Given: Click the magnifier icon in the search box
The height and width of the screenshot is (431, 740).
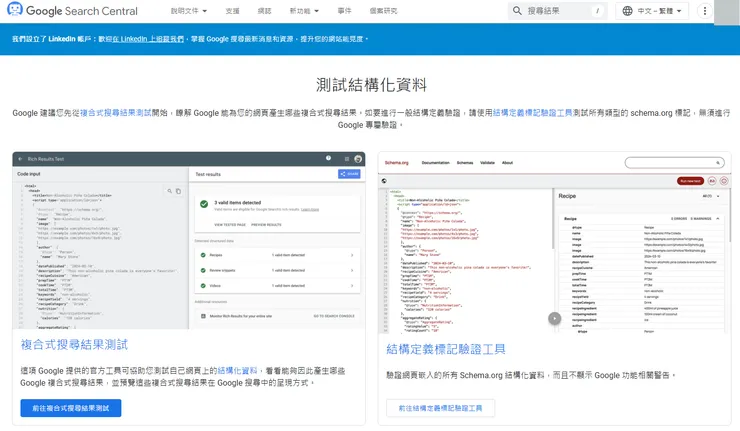Looking at the screenshot, I should [517, 11].
